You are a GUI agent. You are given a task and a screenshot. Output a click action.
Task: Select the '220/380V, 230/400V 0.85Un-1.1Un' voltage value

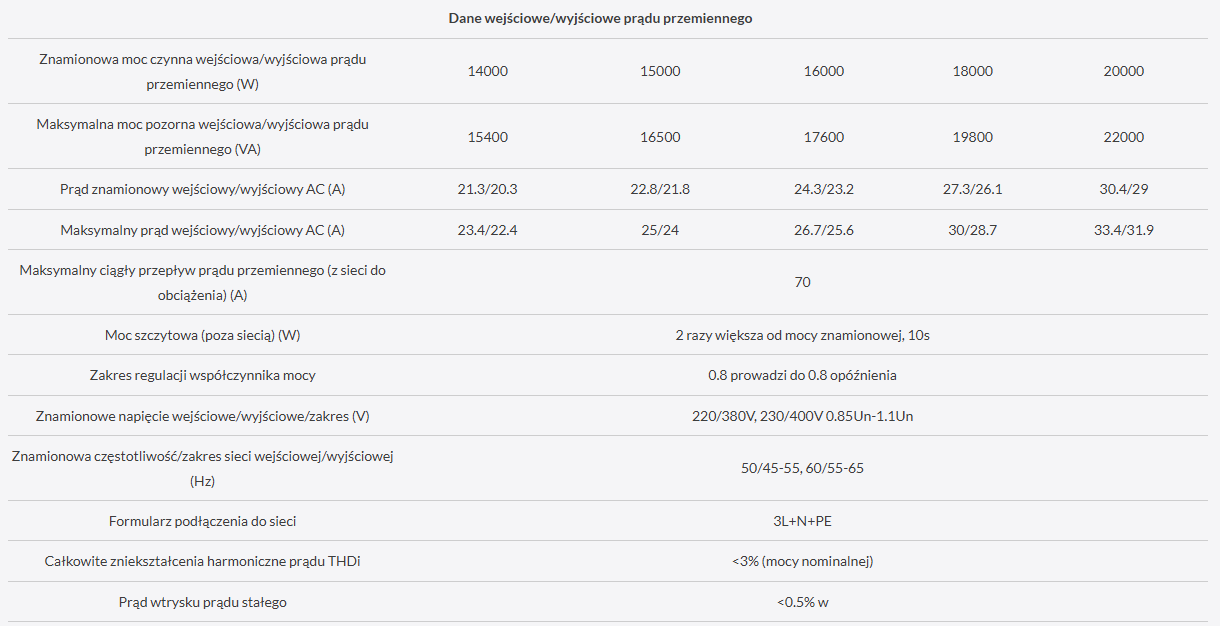point(802,416)
